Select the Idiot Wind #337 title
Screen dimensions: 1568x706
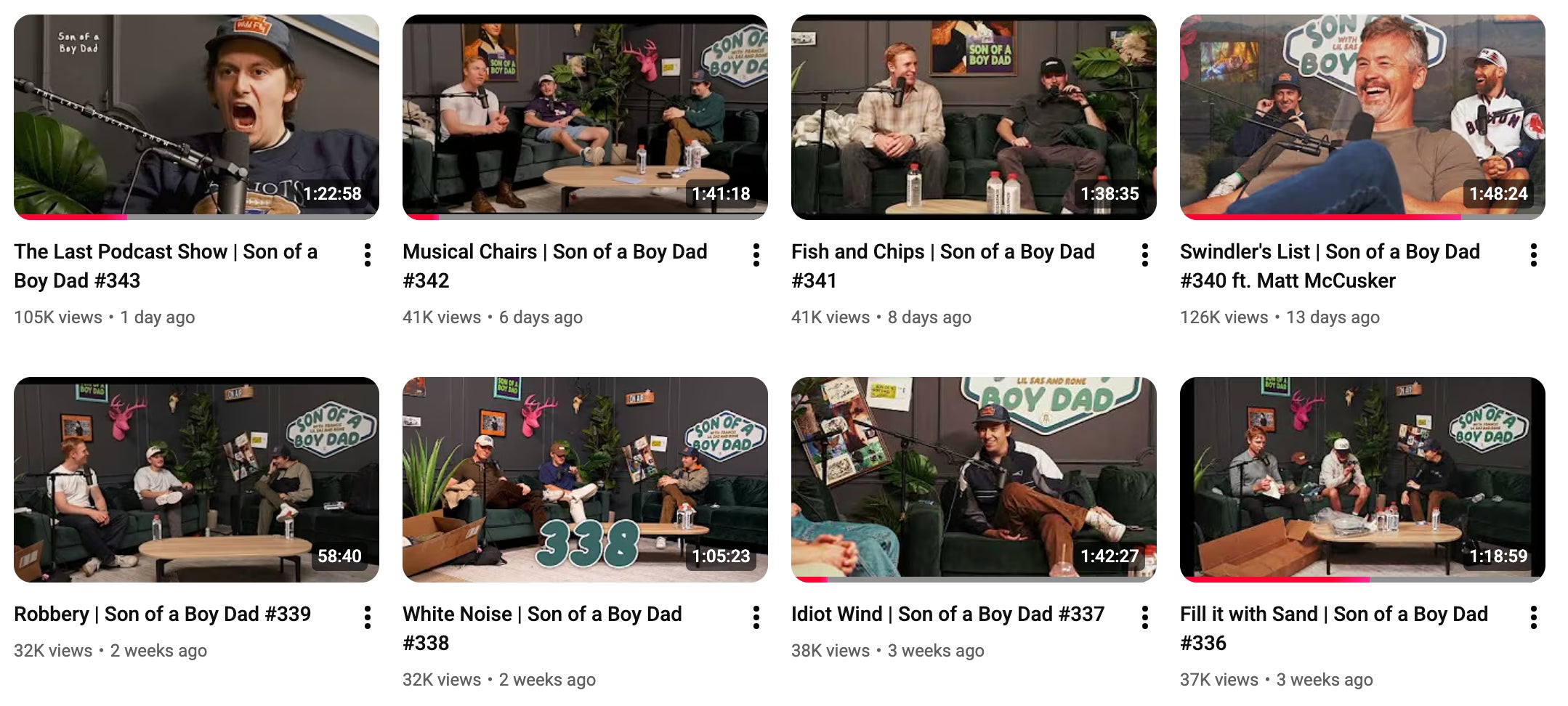coord(947,614)
